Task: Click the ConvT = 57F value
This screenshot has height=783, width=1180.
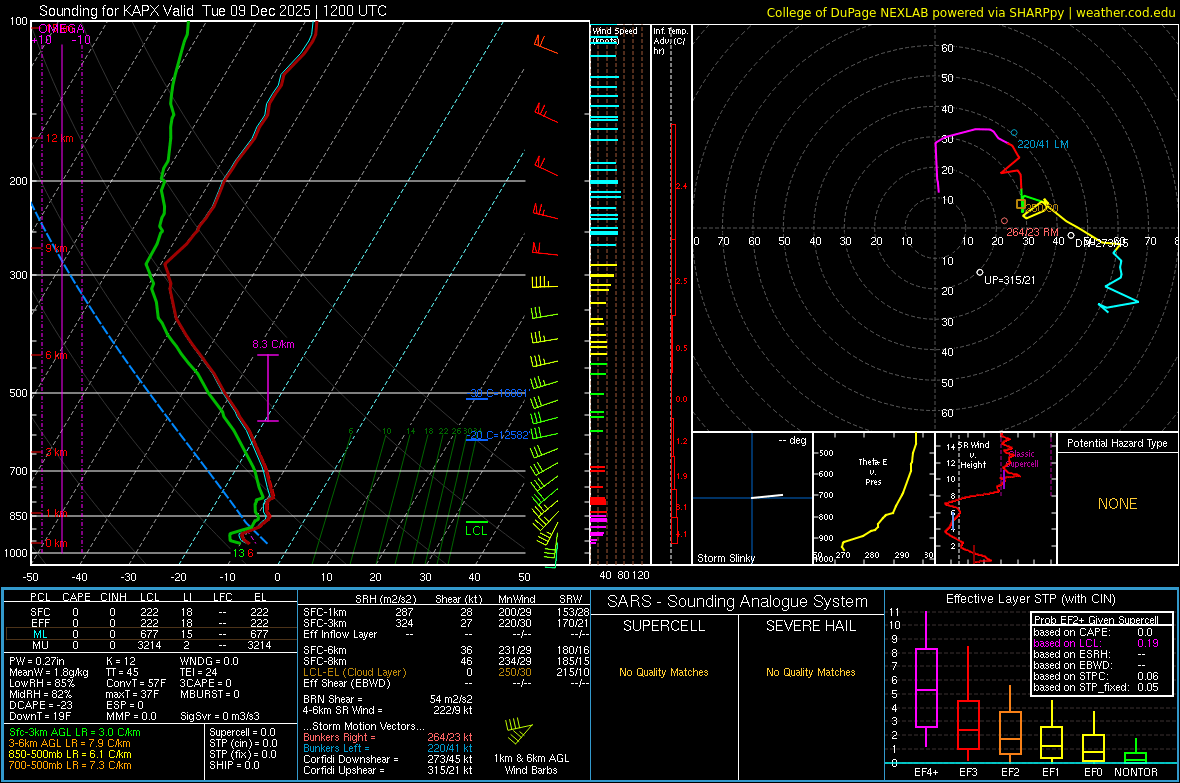Action: coord(135,683)
